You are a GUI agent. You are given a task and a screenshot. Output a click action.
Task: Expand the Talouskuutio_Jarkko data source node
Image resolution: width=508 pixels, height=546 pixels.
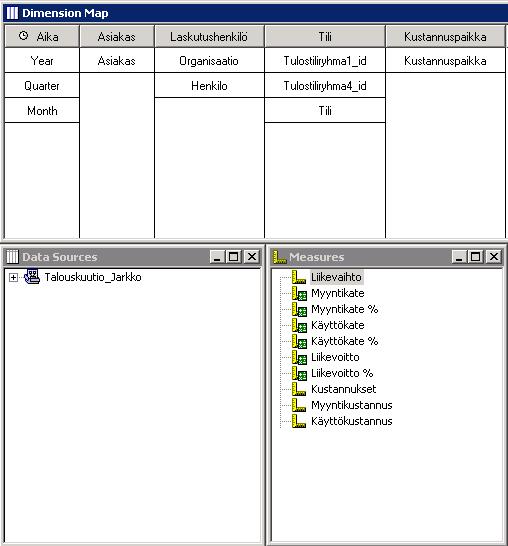13,278
